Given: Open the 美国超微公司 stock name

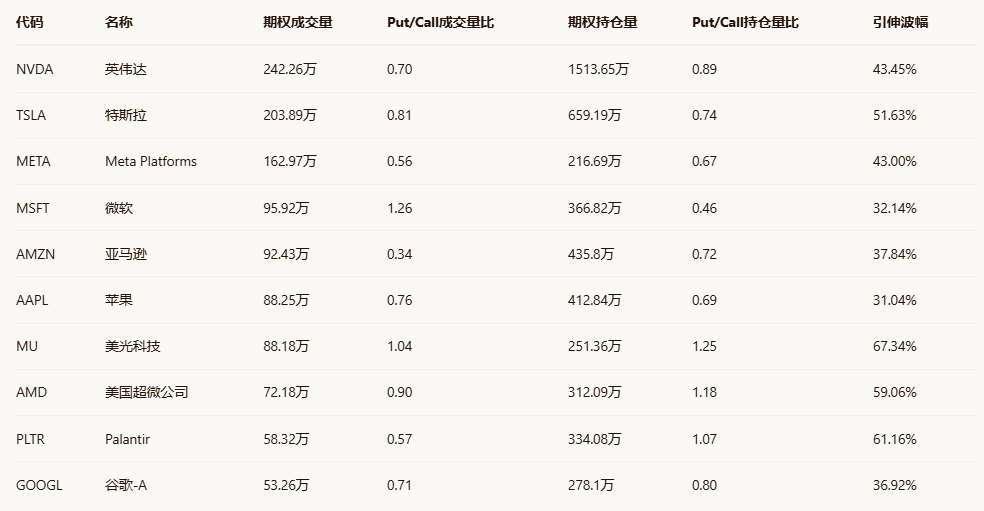Looking at the screenshot, I should coord(146,392).
